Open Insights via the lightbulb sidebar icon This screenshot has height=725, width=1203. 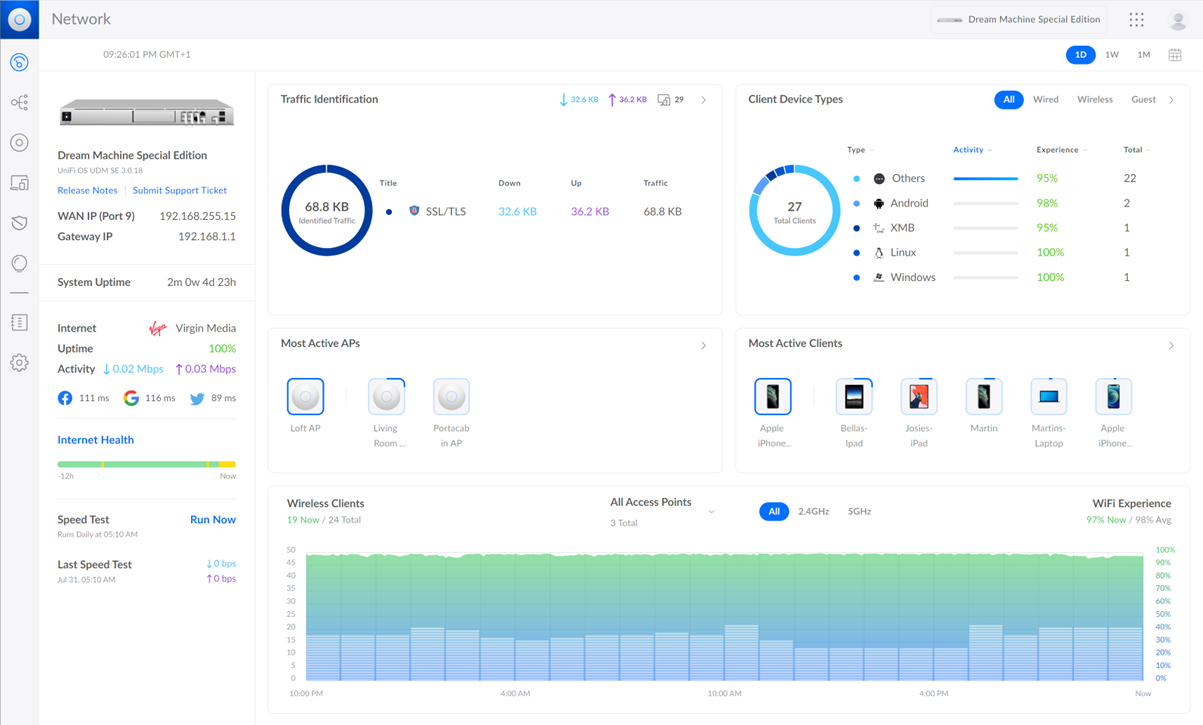[19, 262]
